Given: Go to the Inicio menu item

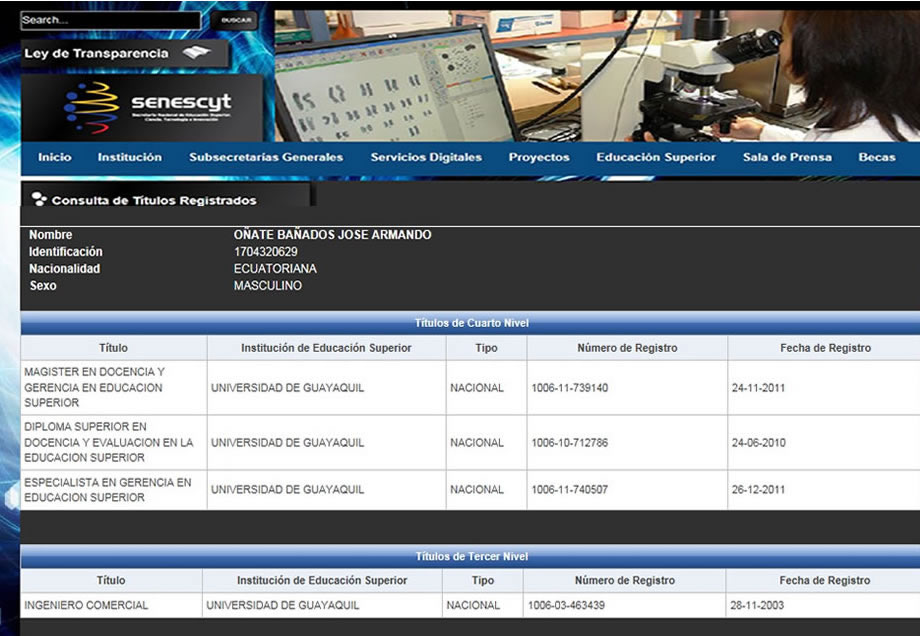Looking at the screenshot, I should [55, 157].
